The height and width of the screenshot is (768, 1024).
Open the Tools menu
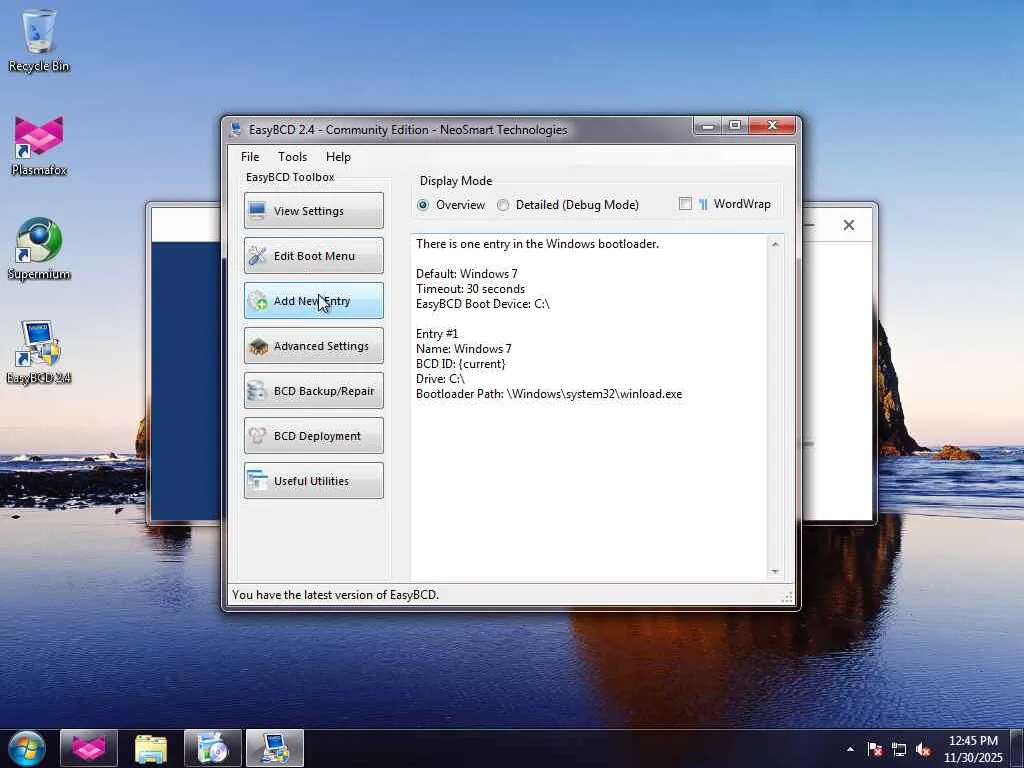click(292, 157)
